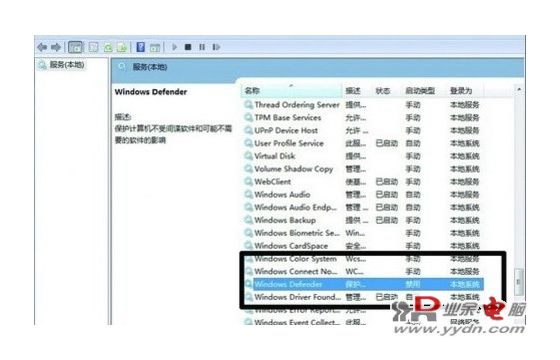Click the Win... description of Windows Biometric Se...

coord(355,233)
